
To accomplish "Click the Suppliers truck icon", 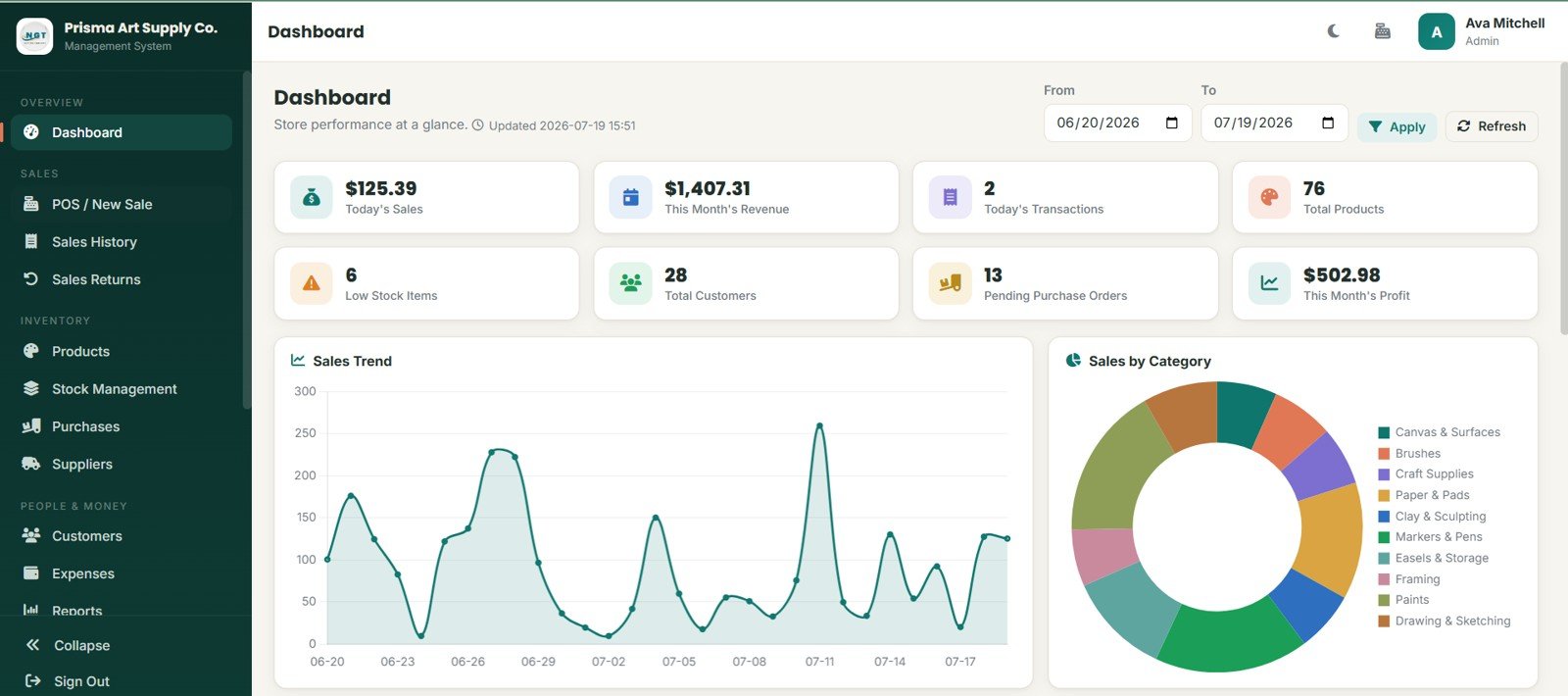I will click(x=31, y=464).
